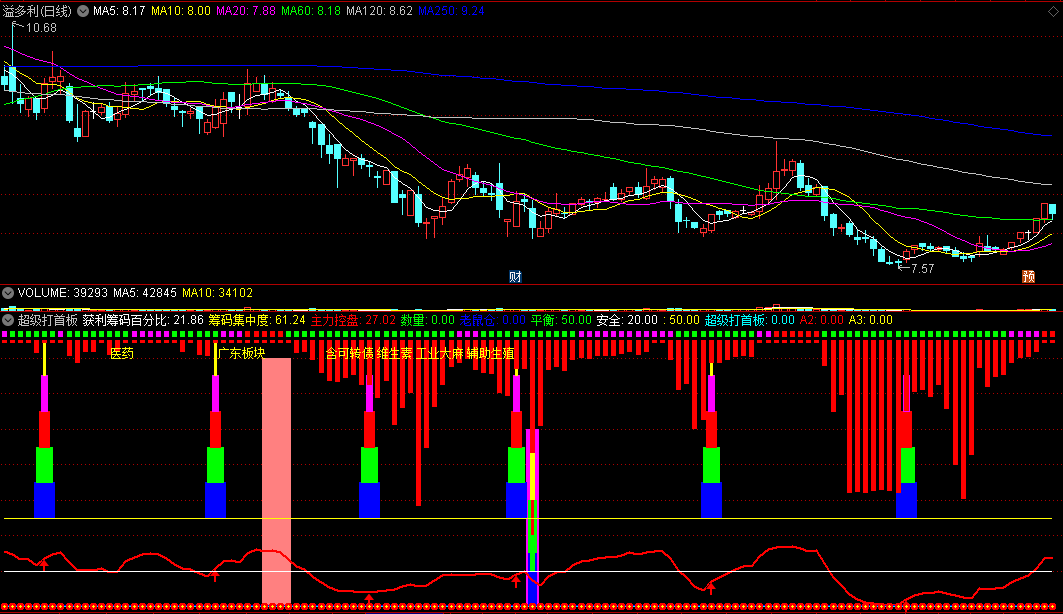Open the dropdown next to 溢多利(日线) title

(x=83, y=11)
